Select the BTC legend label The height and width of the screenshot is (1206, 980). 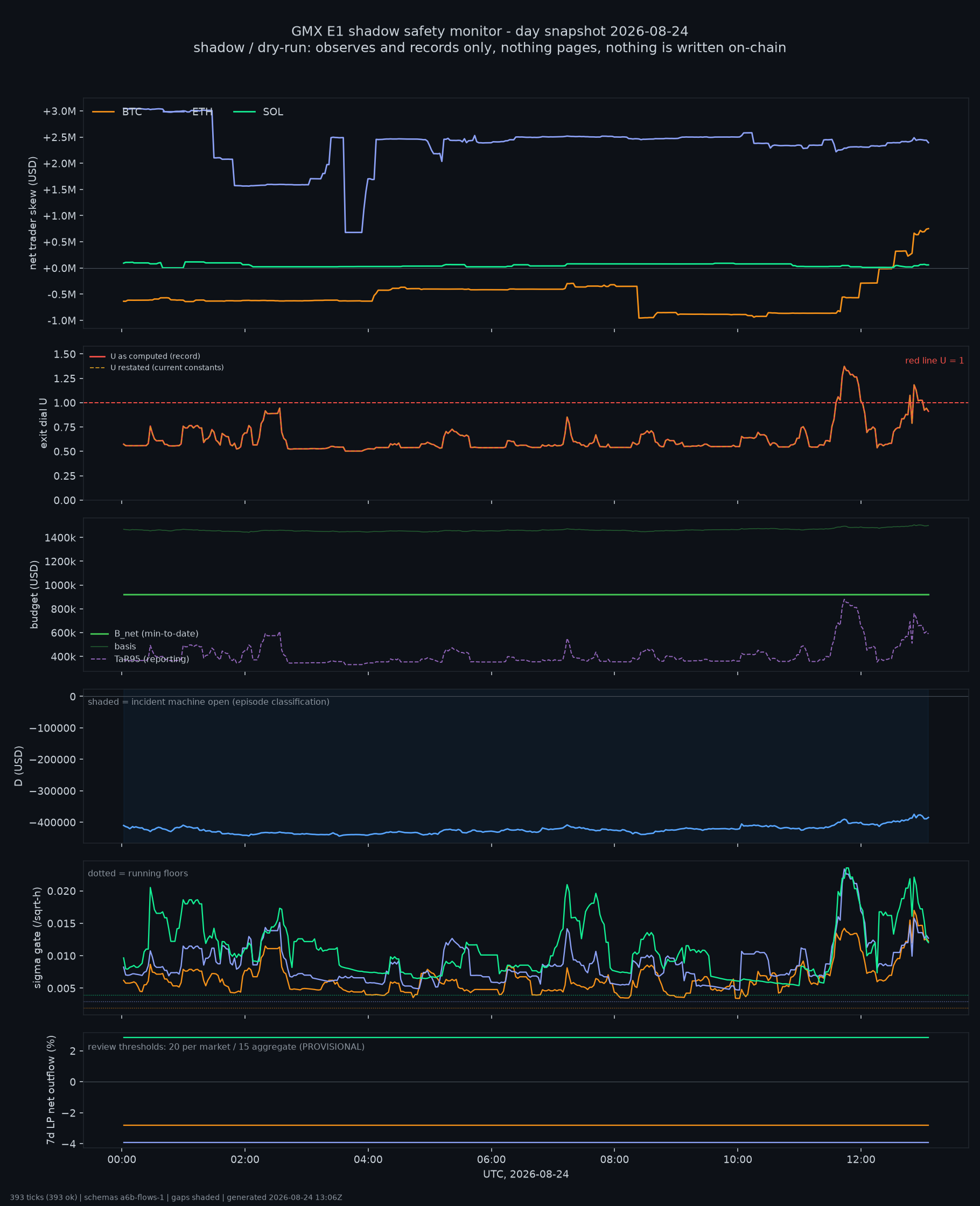tap(132, 112)
